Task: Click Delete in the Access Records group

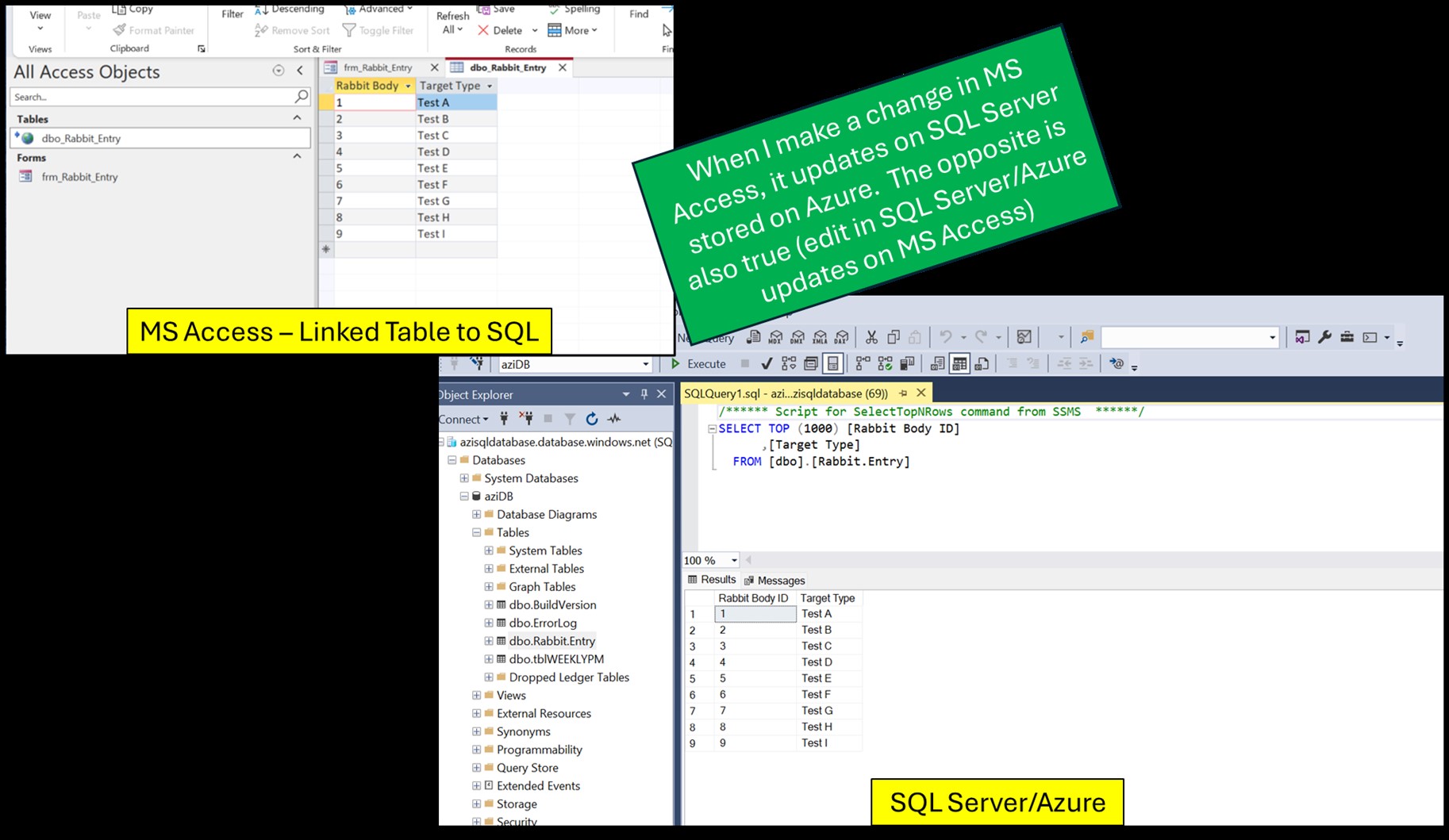Action: click(x=499, y=30)
